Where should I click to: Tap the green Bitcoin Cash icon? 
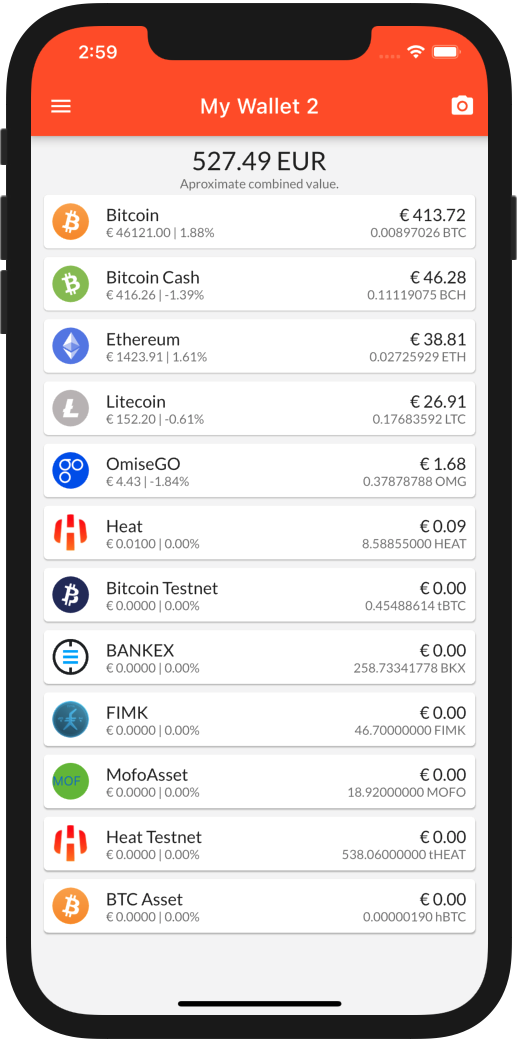pos(70,284)
